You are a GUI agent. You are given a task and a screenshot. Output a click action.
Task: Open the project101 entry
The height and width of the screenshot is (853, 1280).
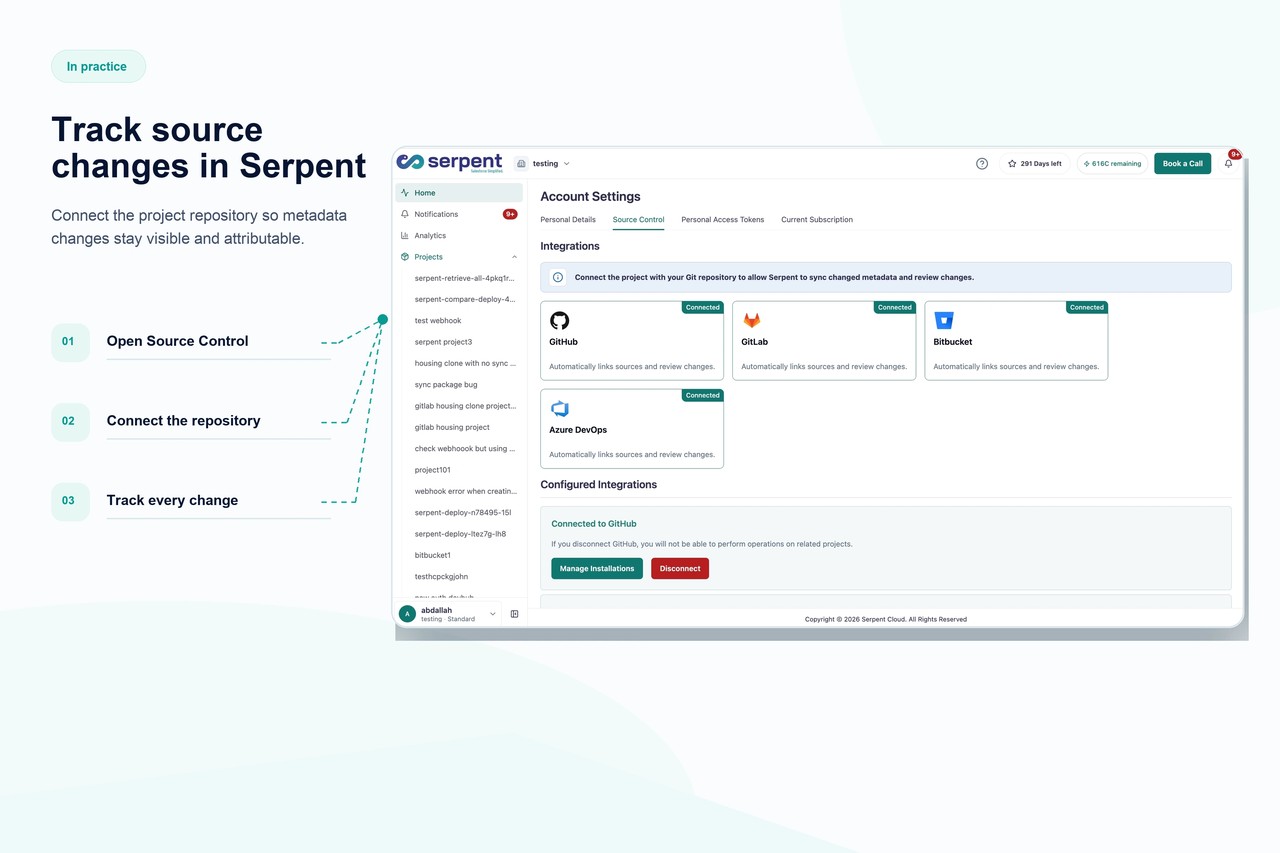click(x=432, y=470)
